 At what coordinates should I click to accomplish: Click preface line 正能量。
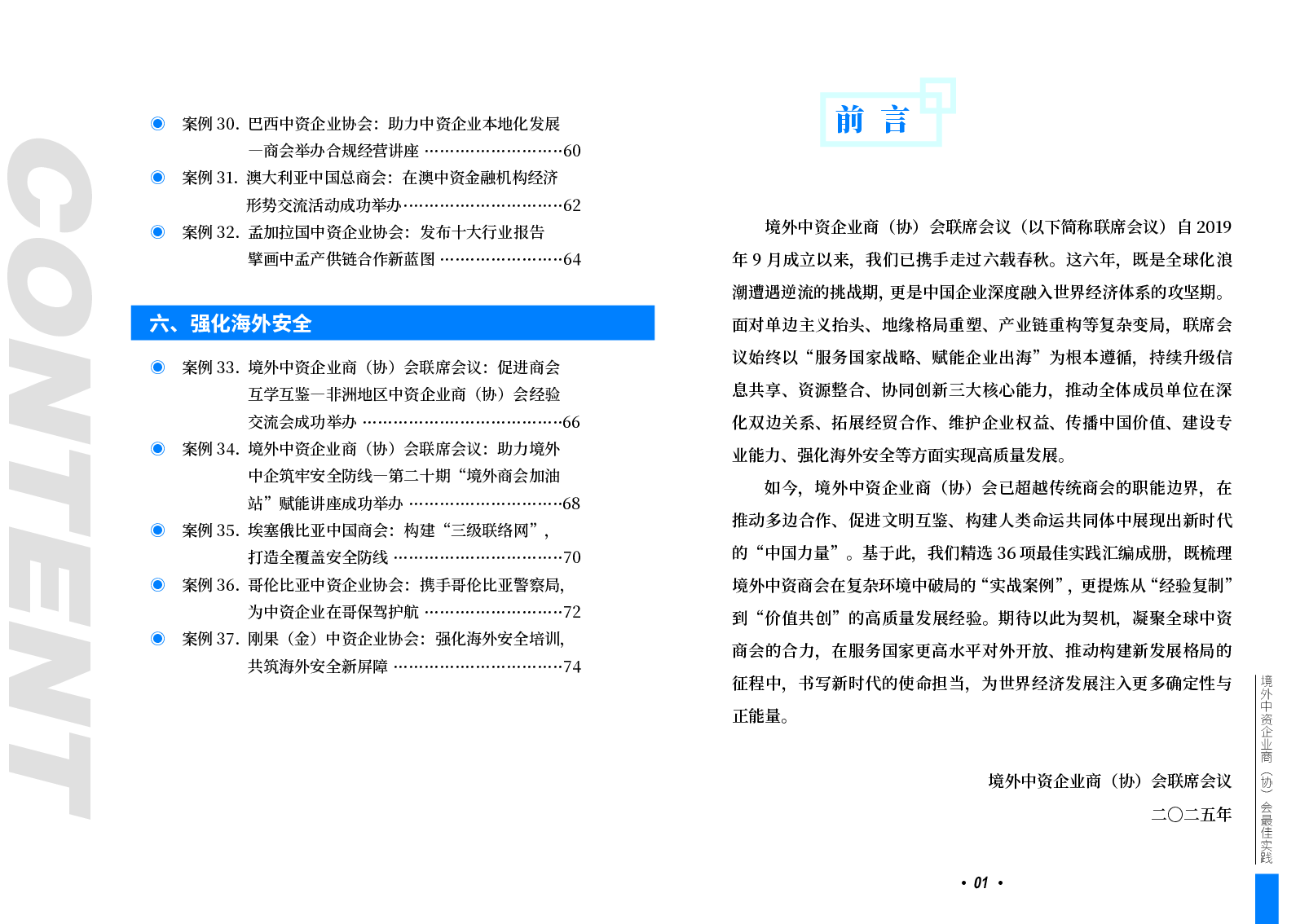point(760,716)
